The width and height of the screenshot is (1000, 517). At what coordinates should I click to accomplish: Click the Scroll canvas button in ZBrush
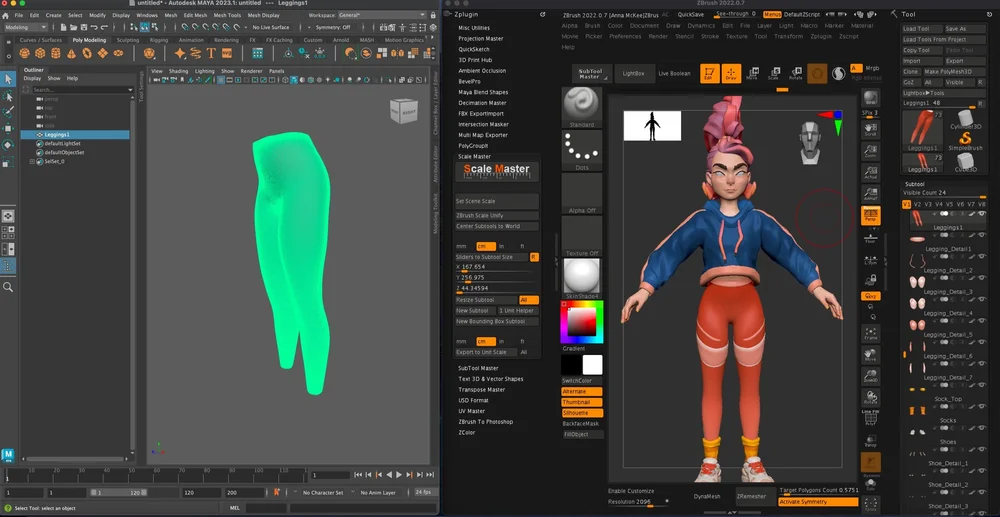pos(871,131)
